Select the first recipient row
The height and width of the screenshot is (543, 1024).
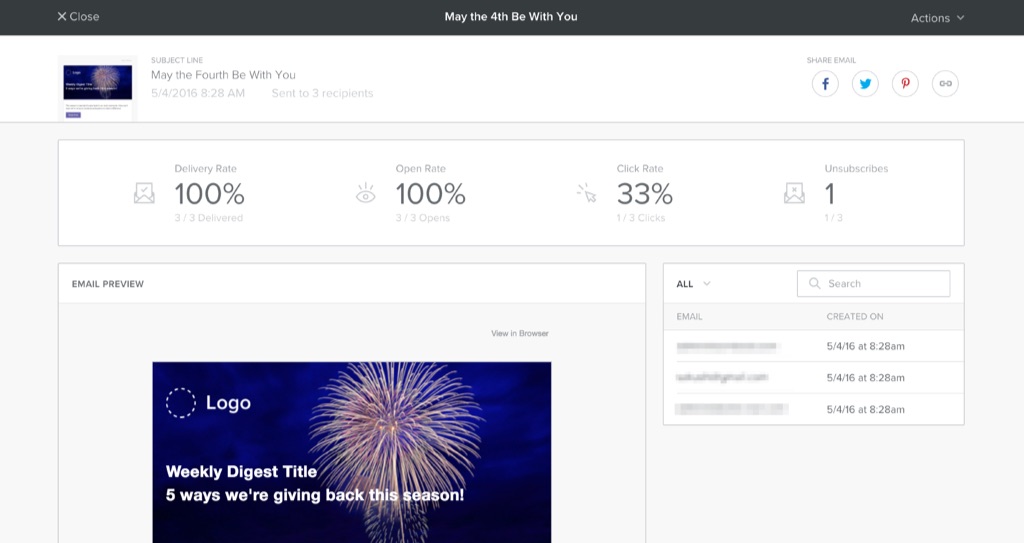[814, 346]
